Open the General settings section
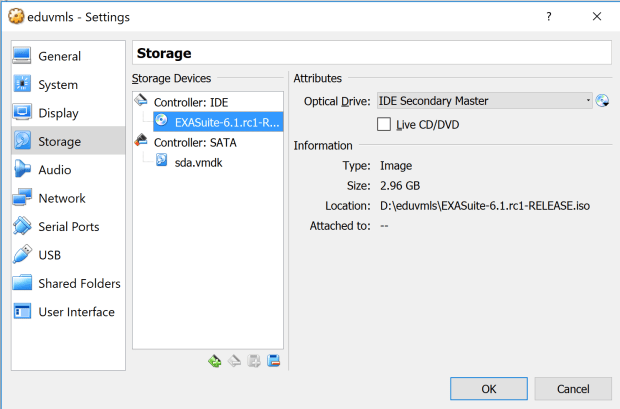This screenshot has width=620, height=409. tap(59, 57)
